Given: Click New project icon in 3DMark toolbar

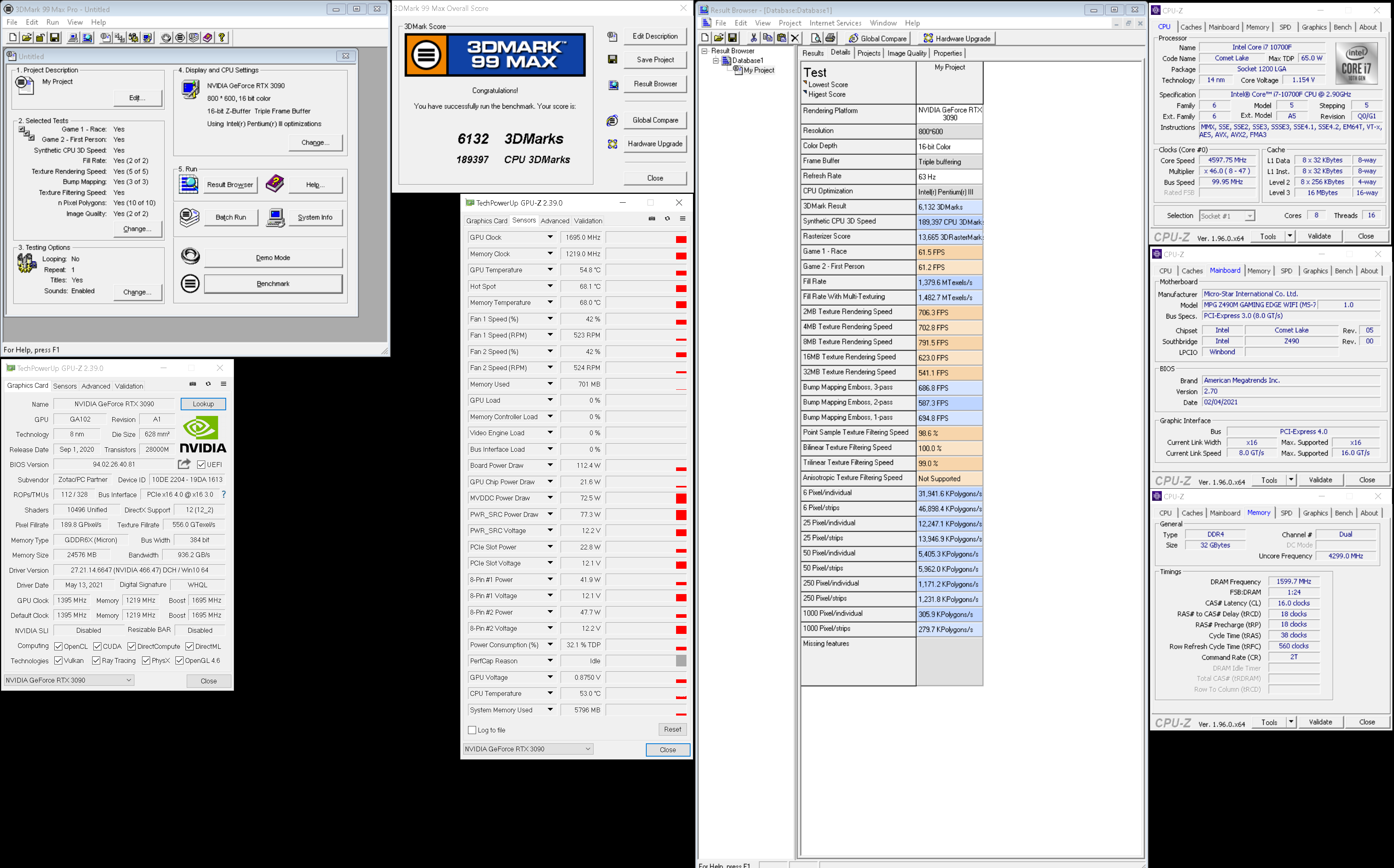Looking at the screenshot, I should (x=12, y=38).
